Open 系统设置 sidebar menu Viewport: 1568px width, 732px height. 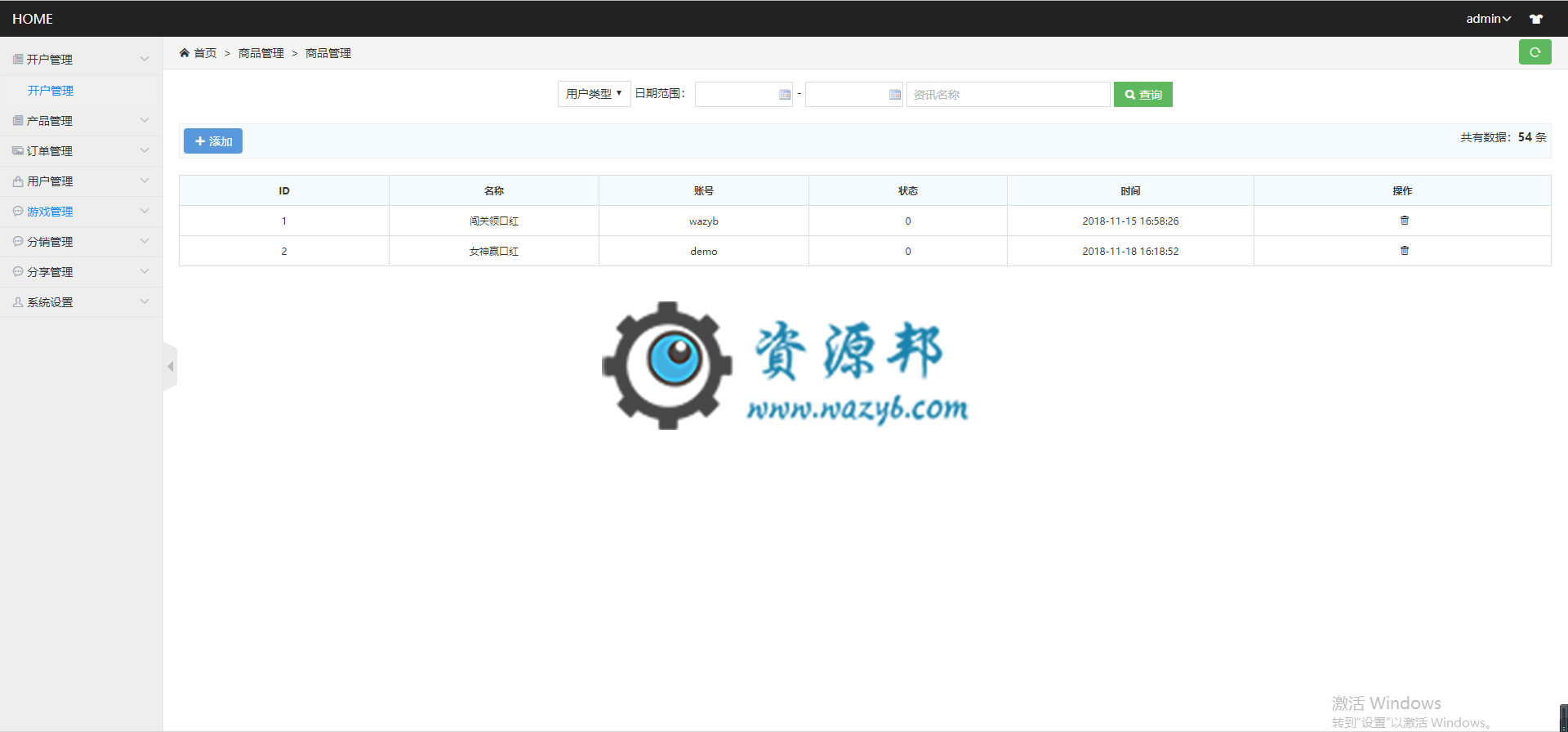[82, 301]
